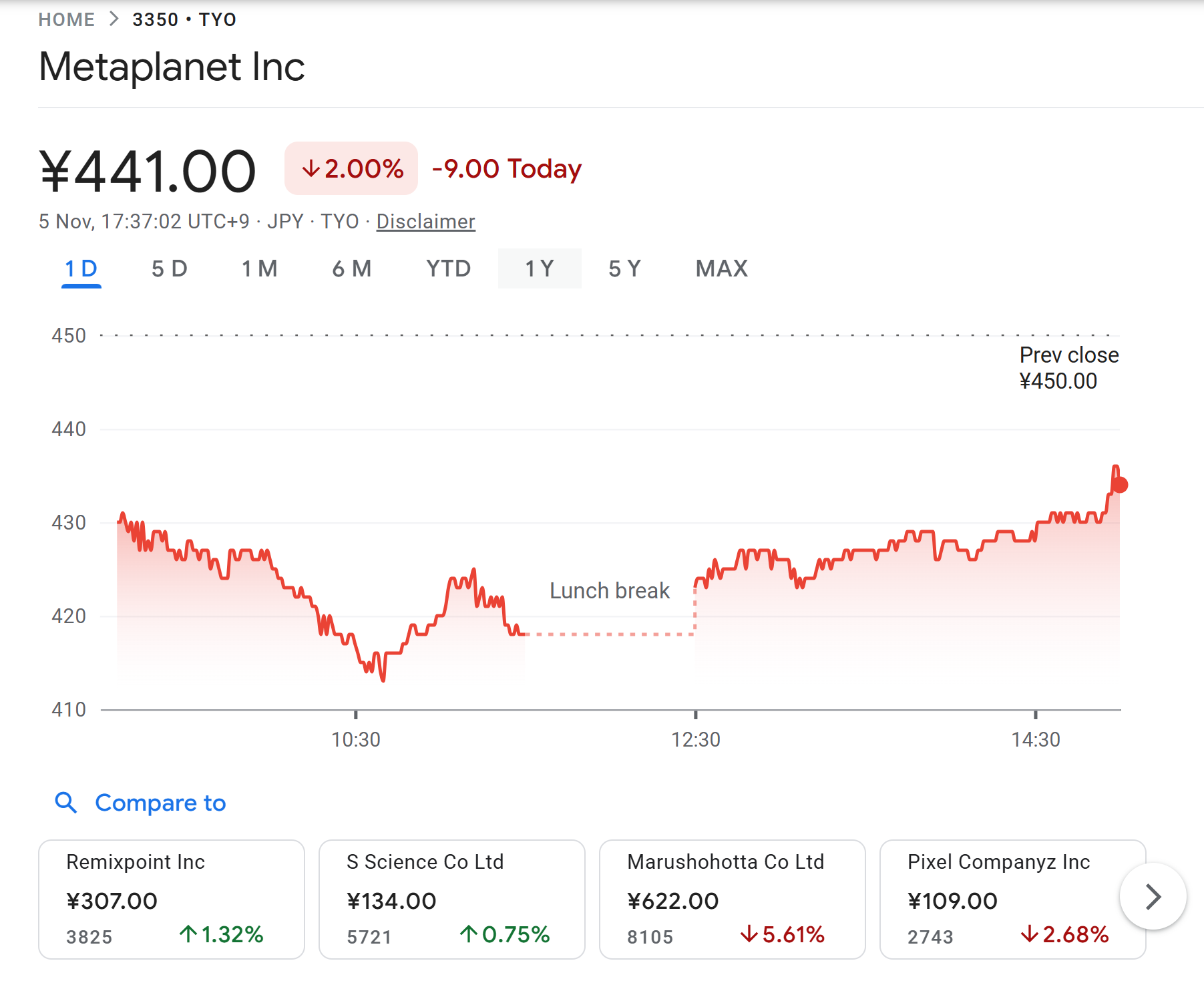Image resolution: width=1204 pixels, height=983 pixels.
Task: Select the YTD time range tab
Action: (x=447, y=268)
